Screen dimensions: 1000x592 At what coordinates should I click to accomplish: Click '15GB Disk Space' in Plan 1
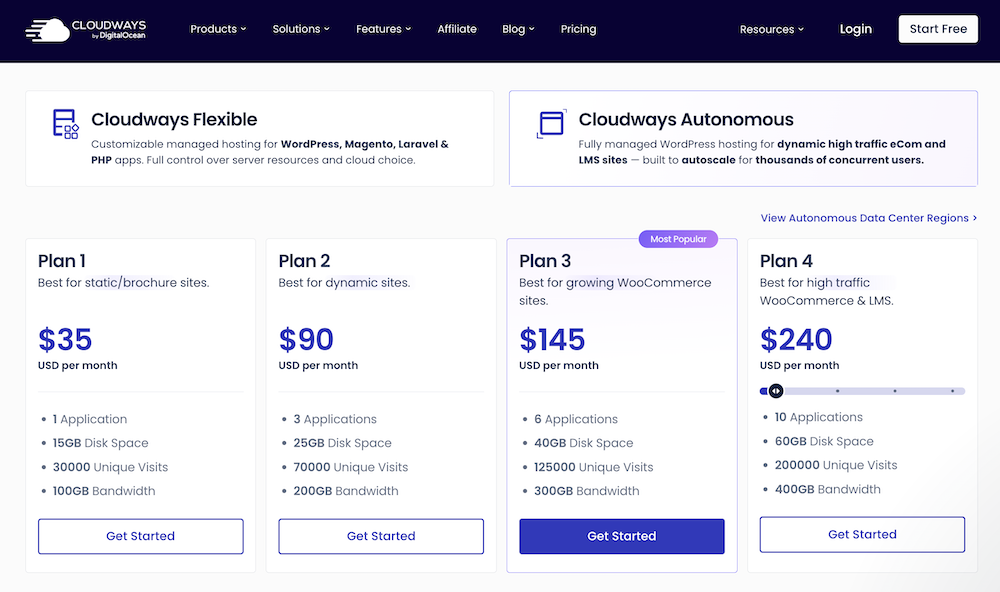point(101,443)
